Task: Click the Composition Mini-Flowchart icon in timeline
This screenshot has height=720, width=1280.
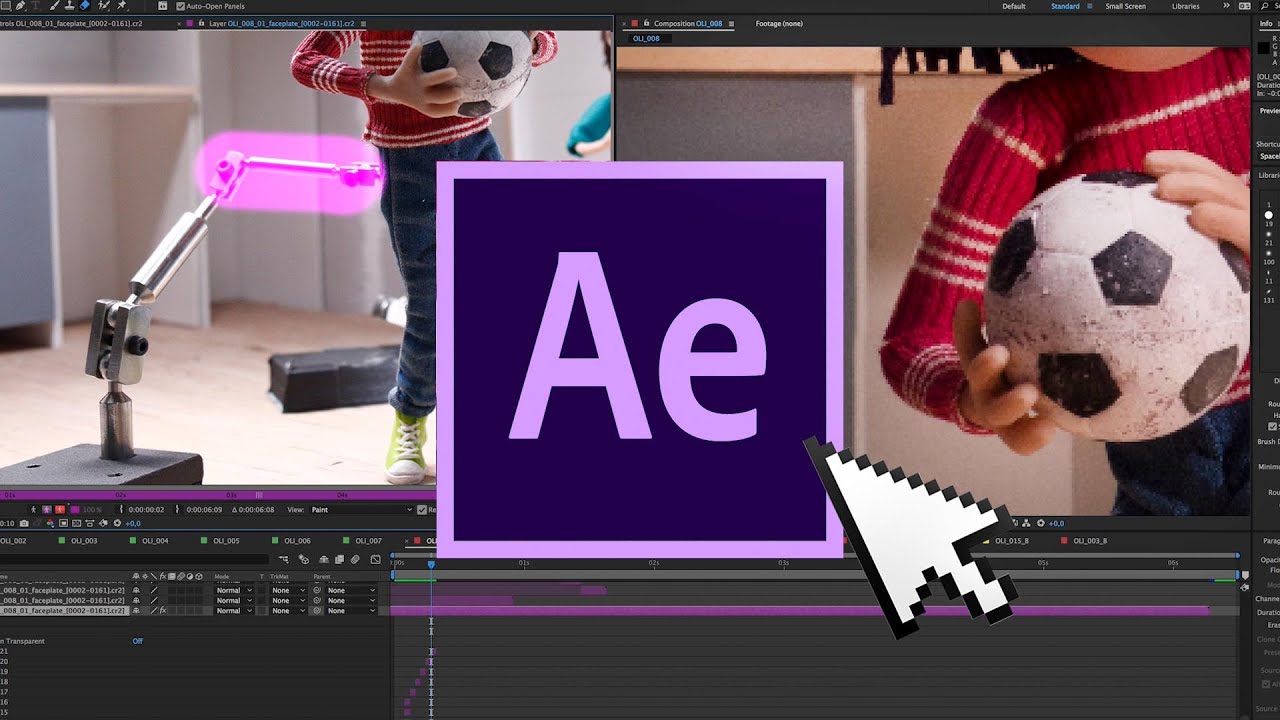Action: [283, 559]
